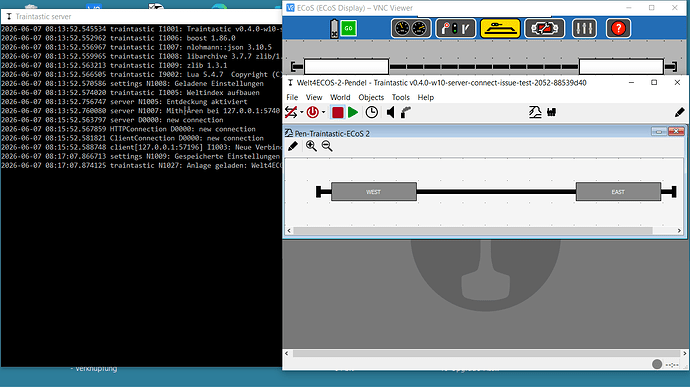Open the View menu
Screen dimensions: 690x387
[x=314, y=97]
